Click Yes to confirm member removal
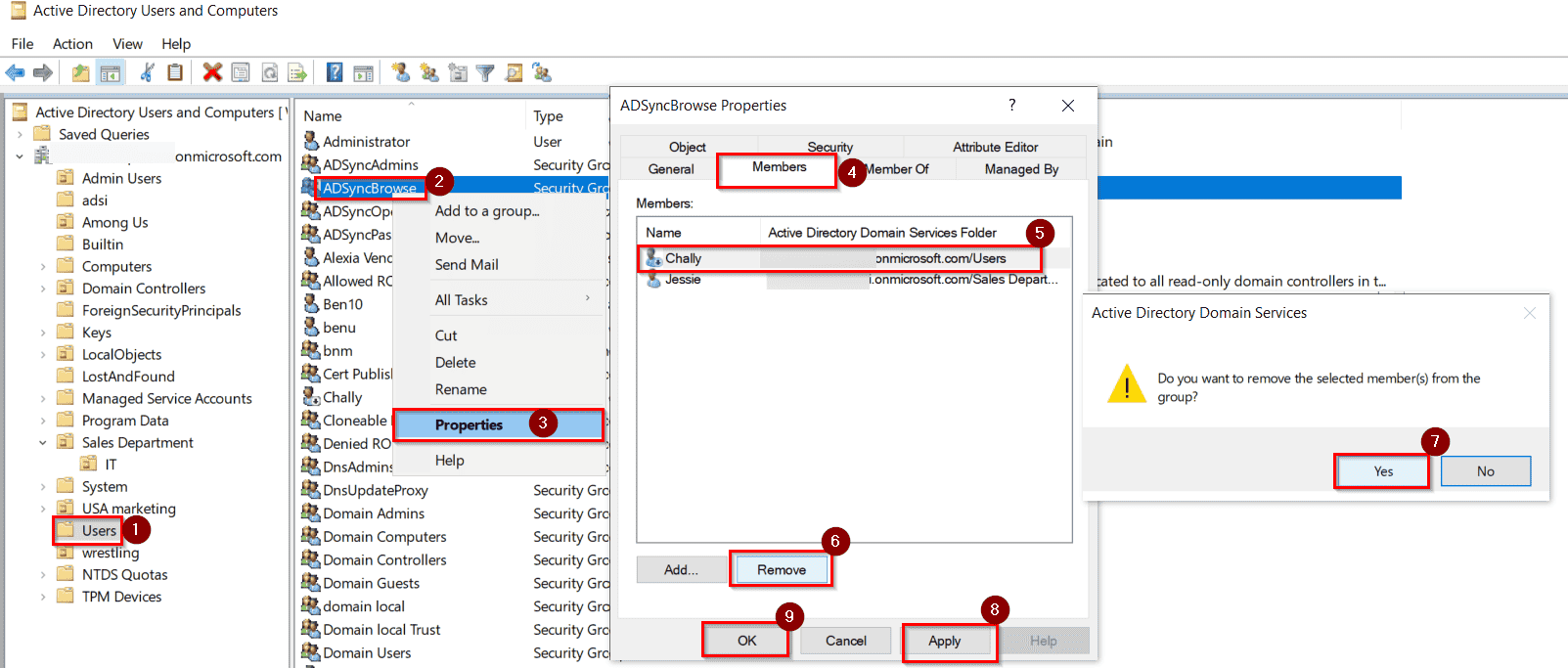 pyautogui.click(x=1383, y=471)
